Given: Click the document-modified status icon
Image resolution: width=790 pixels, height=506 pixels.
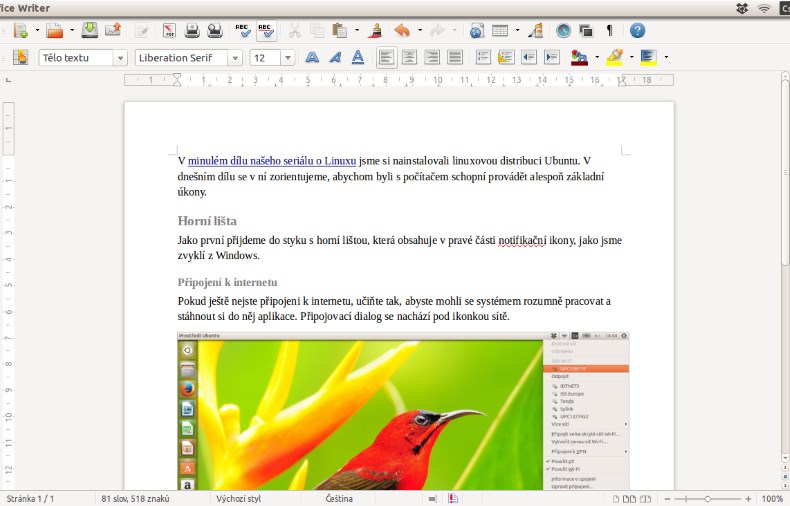Looking at the screenshot, I should coord(453,498).
